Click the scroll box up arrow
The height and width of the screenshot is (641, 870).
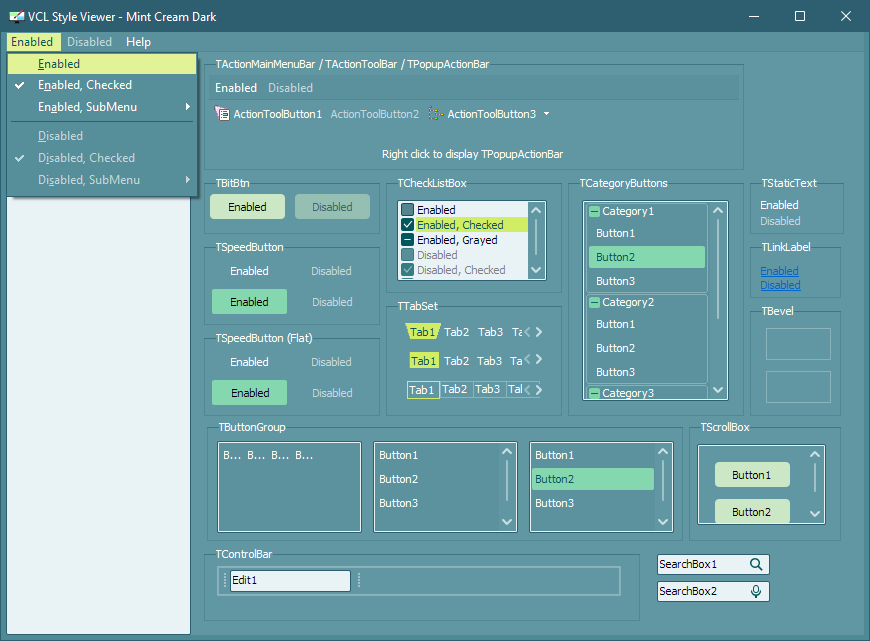[x=815, y=455]
